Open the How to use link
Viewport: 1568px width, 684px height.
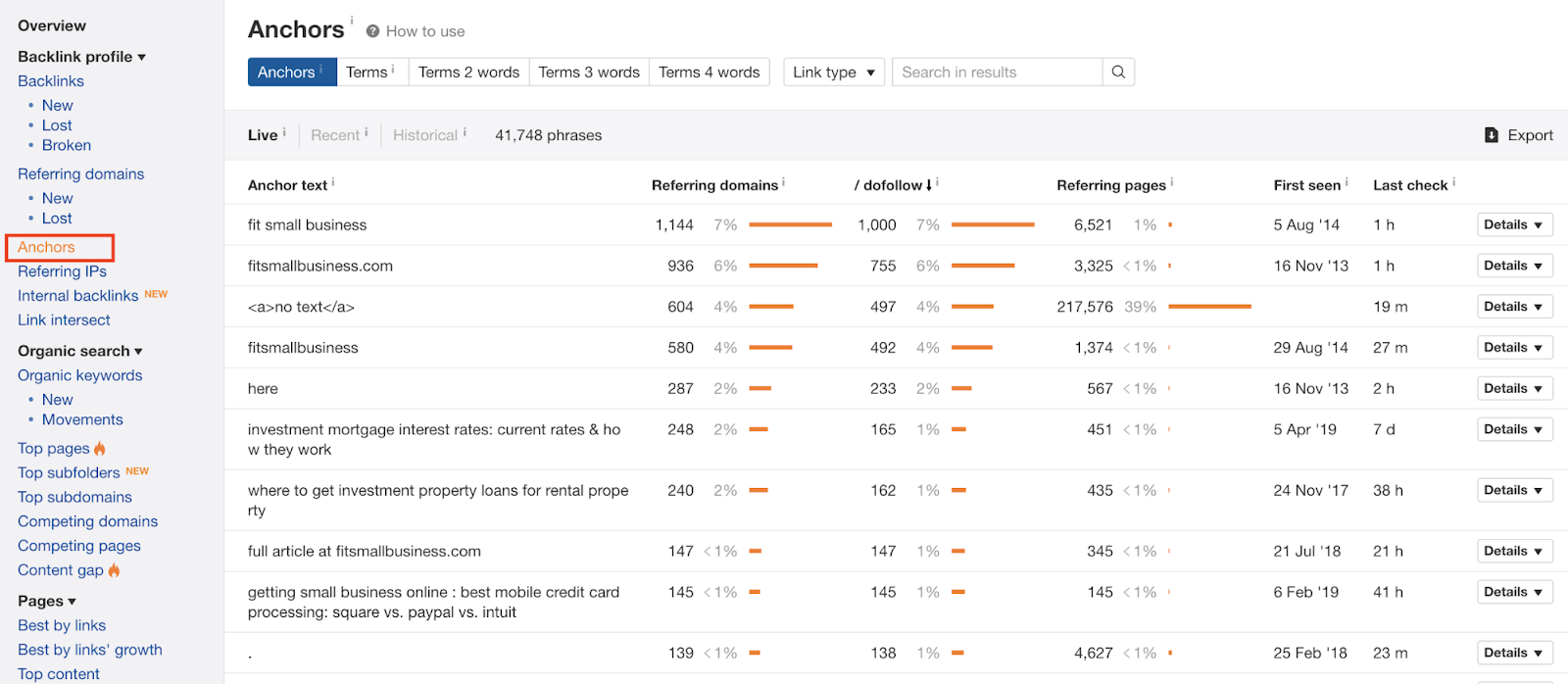pyautogui.click(x=425, y=31)
